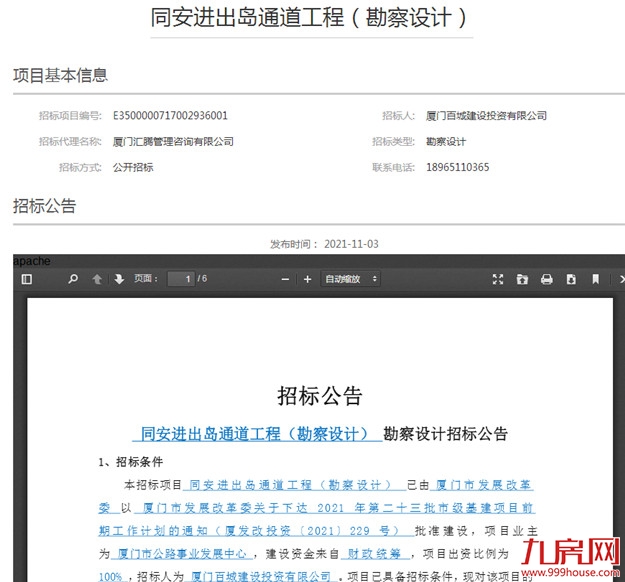Go to previous page arrow
Viewport: 625px width, 582px height.
pos(97,279)
